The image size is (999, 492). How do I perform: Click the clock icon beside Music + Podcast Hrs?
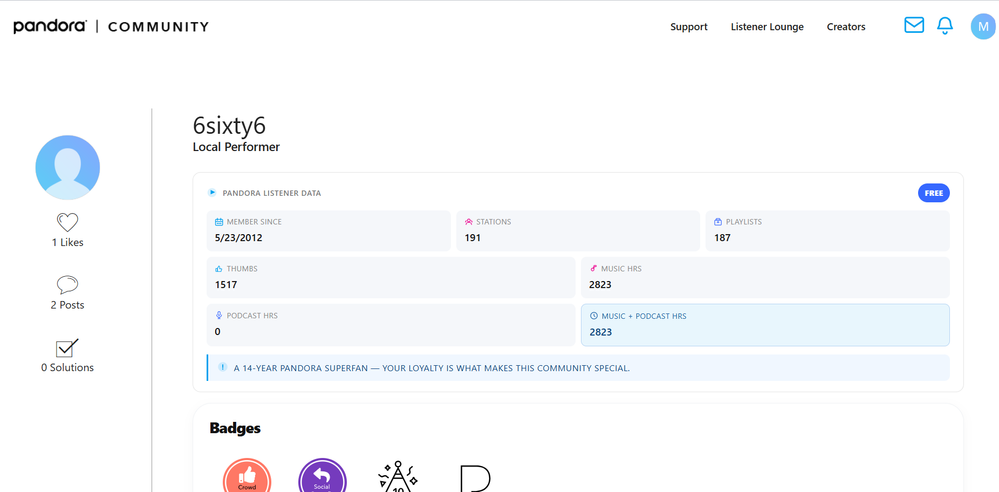tap(594, 315)
